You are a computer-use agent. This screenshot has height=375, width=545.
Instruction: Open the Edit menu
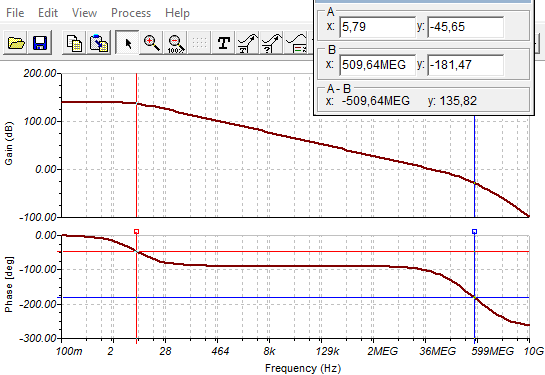(48, 13)
